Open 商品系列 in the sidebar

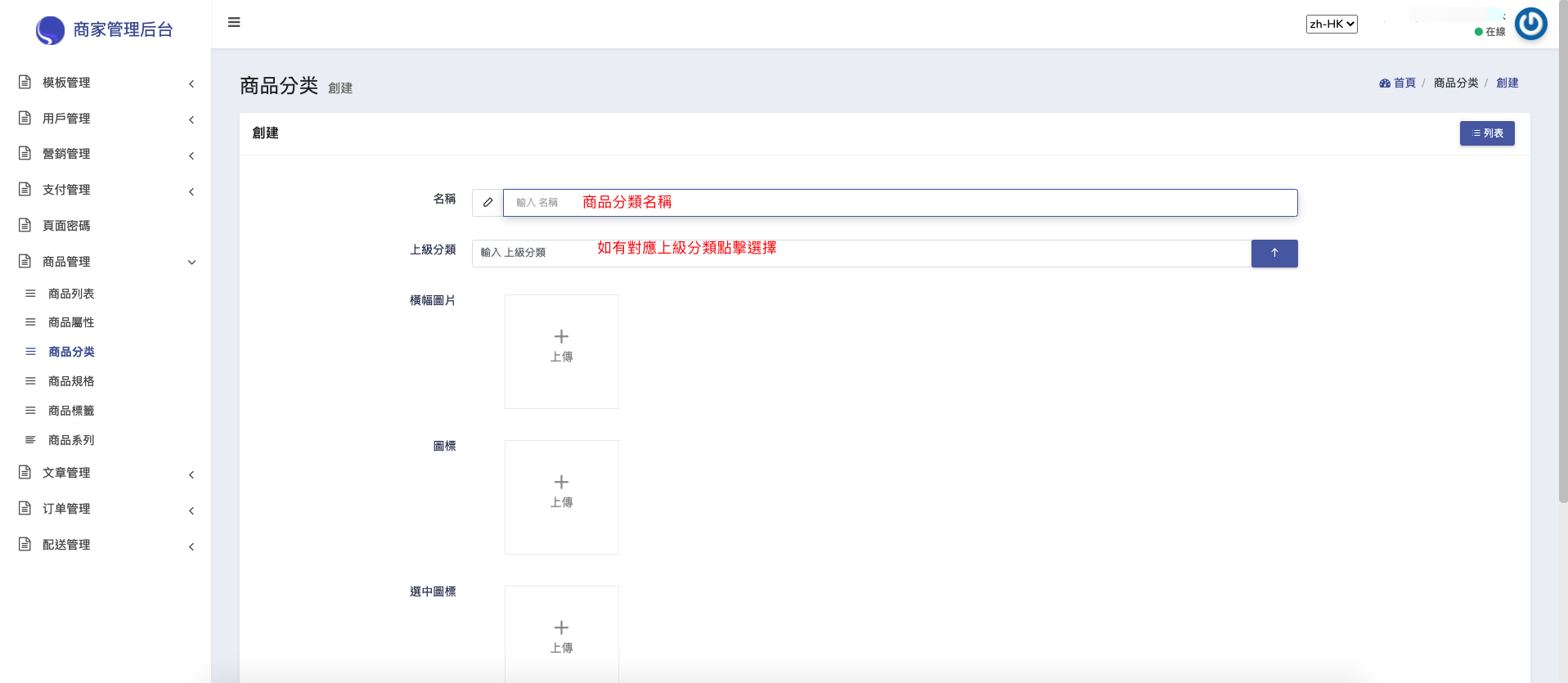tap(71, 440)
